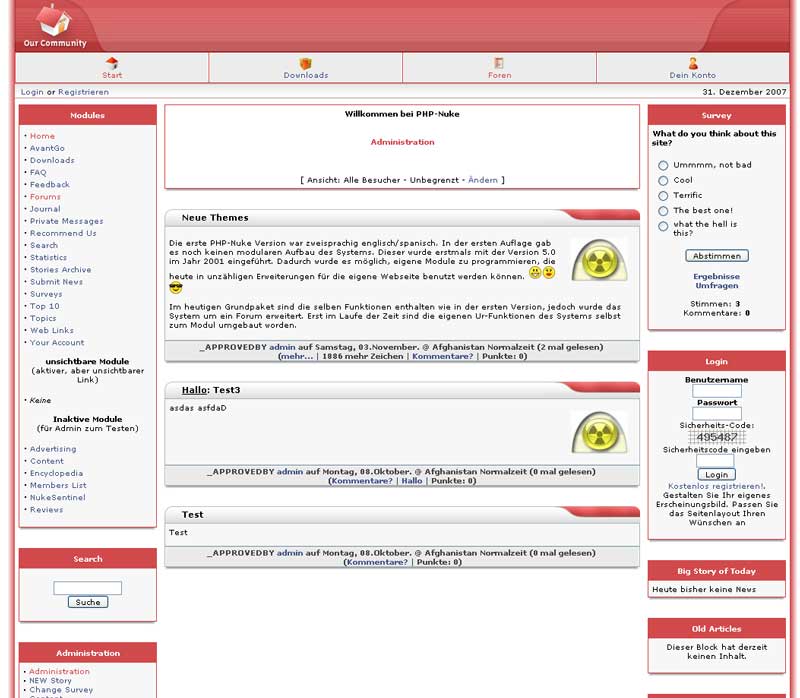
Task: Click Change Survey admin link
Action: point(61,690)
